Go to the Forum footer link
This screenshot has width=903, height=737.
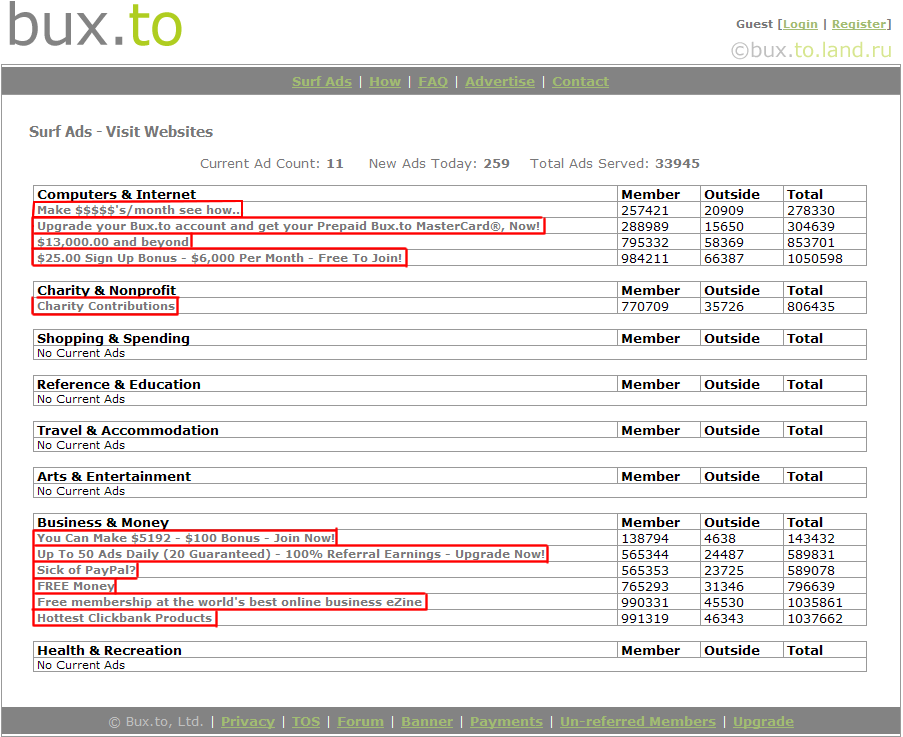point(361,721)
